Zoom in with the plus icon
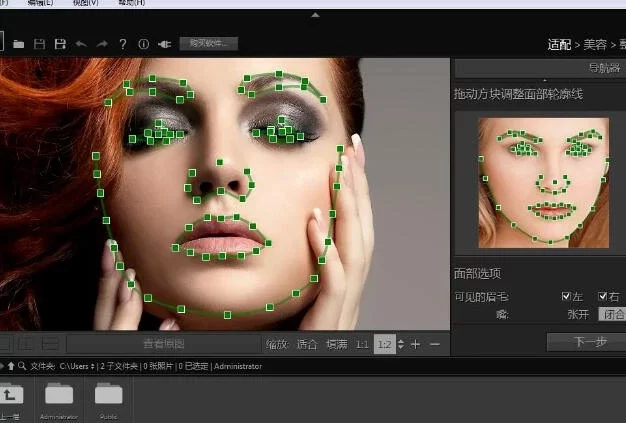 (415, 344)
